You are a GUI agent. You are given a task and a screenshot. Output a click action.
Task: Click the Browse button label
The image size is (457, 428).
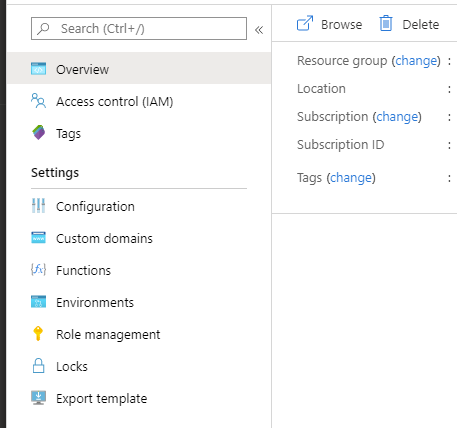coord(342,25)
